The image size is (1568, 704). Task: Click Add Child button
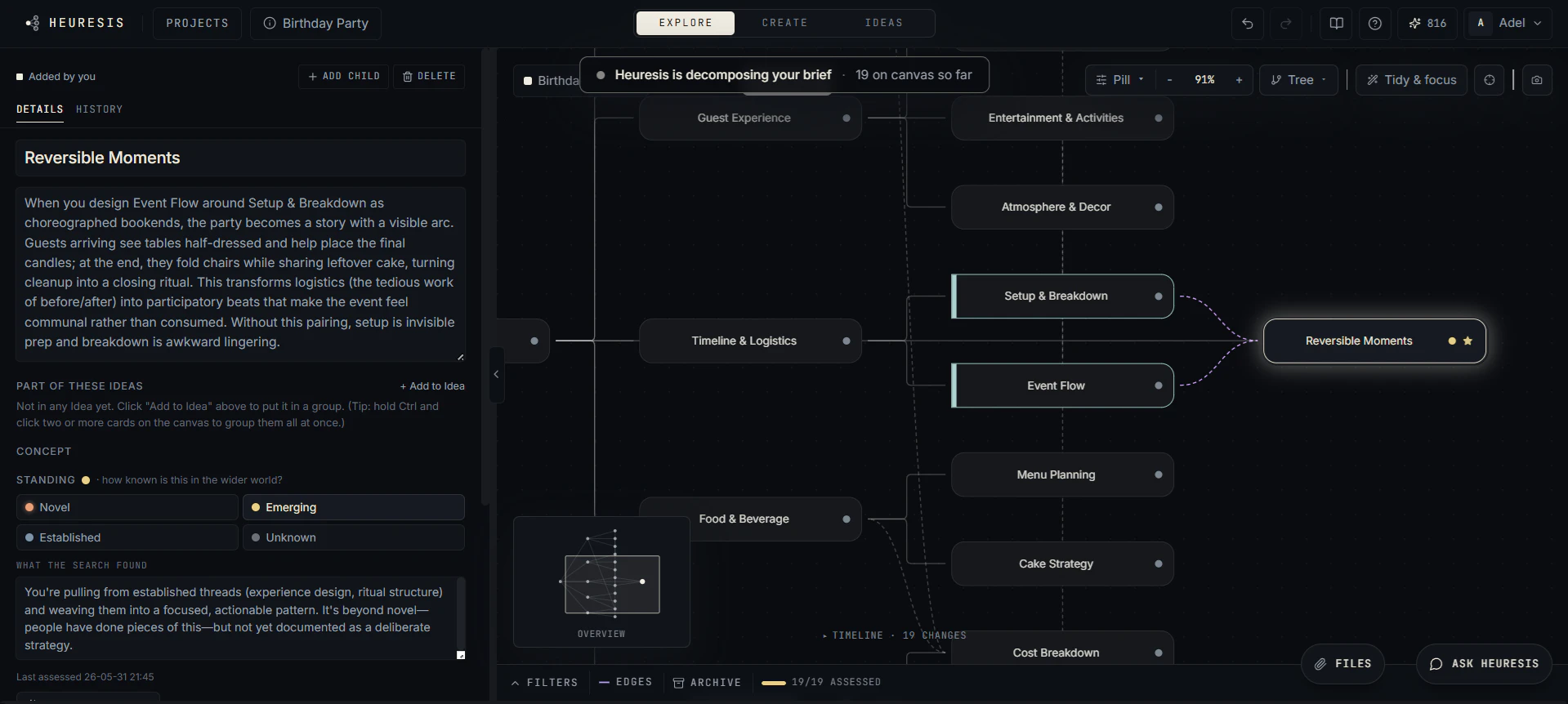click(343, 76)
